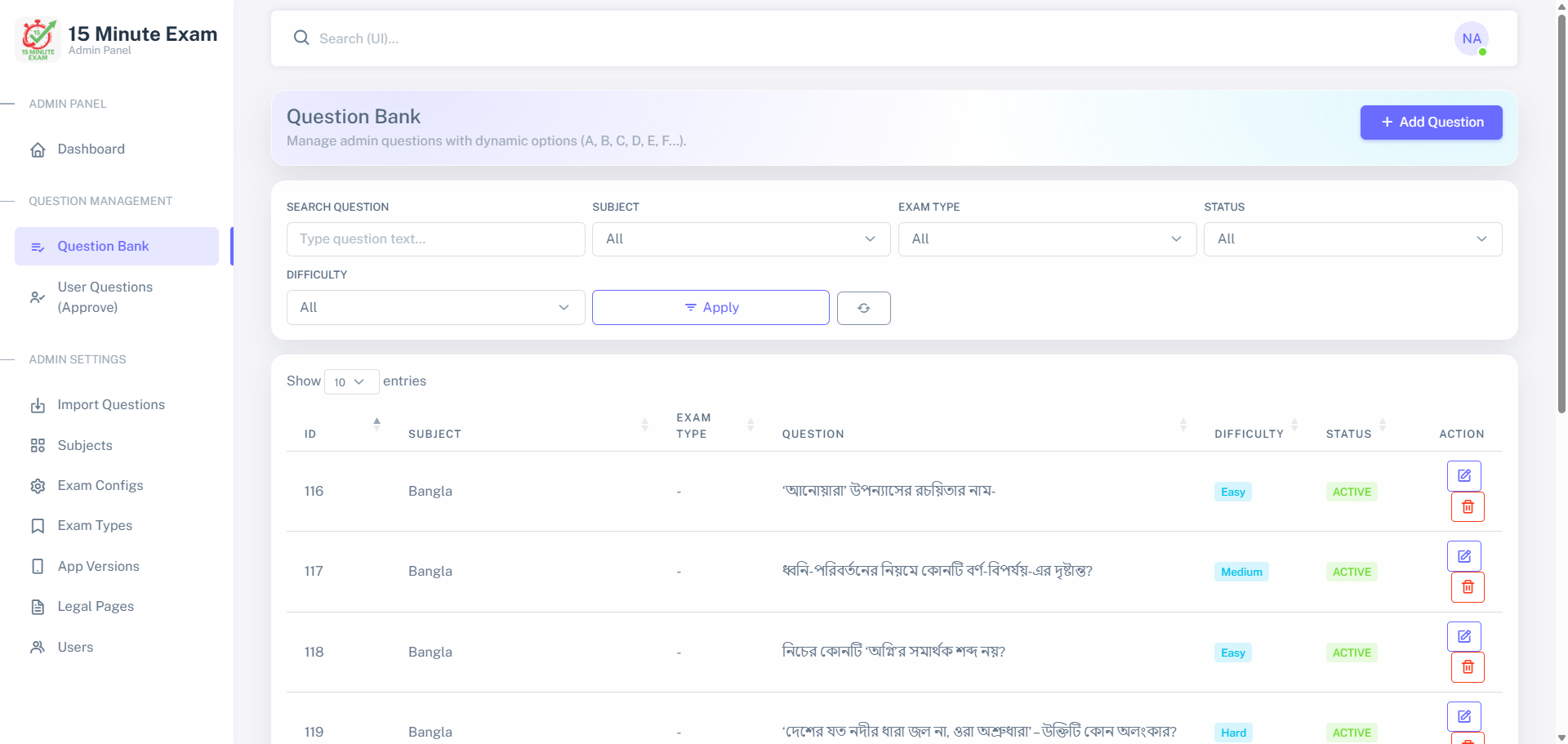The height and width of the screenshot is (744, 1568).
Task: Sort by Status column arrows
Action: point(1383,425)
